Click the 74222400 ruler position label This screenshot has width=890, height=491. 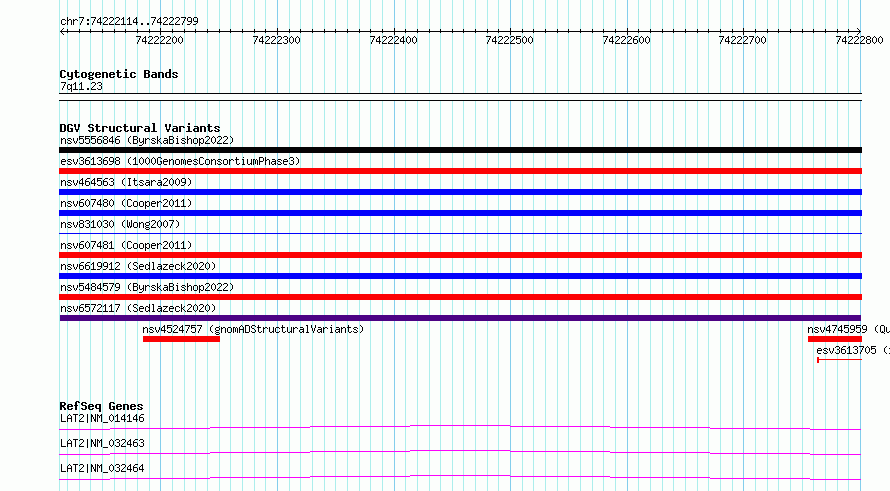click(393, 40)
